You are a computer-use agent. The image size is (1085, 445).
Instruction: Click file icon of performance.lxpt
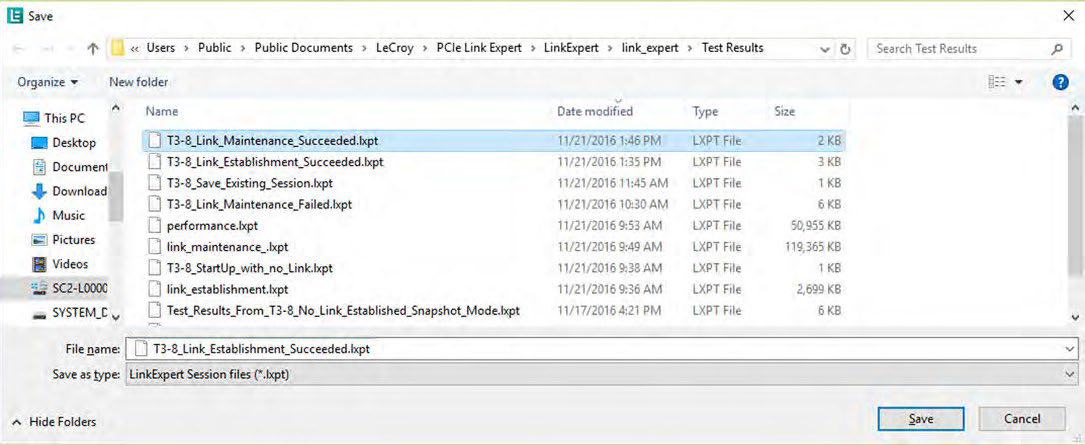point(154,226)
